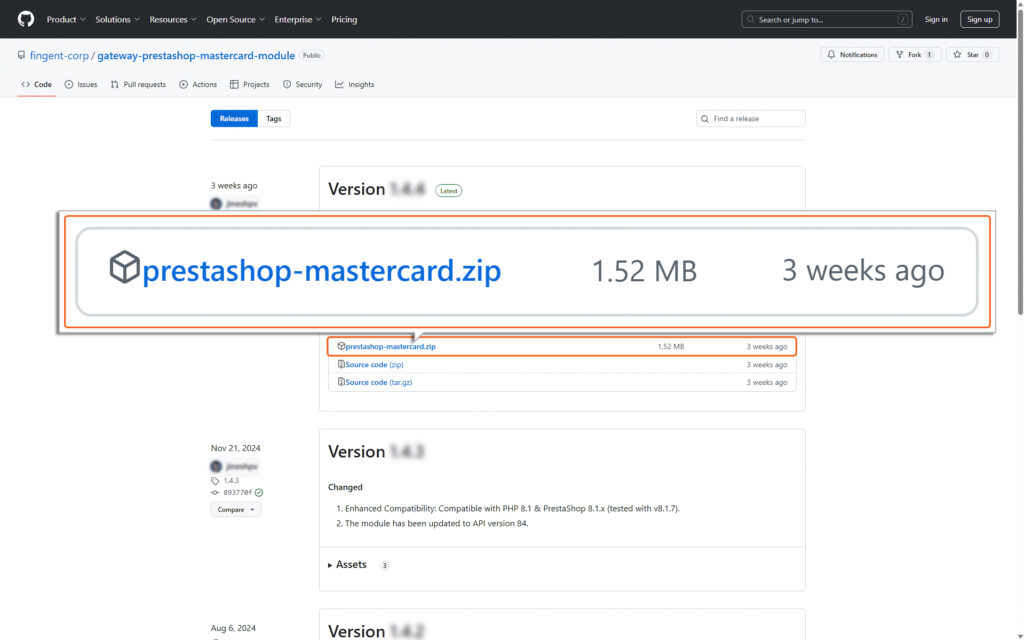This screenshot has height=640, width=1024.
Task: Click the GitHub octocat logo
Action: click(25, 18)
